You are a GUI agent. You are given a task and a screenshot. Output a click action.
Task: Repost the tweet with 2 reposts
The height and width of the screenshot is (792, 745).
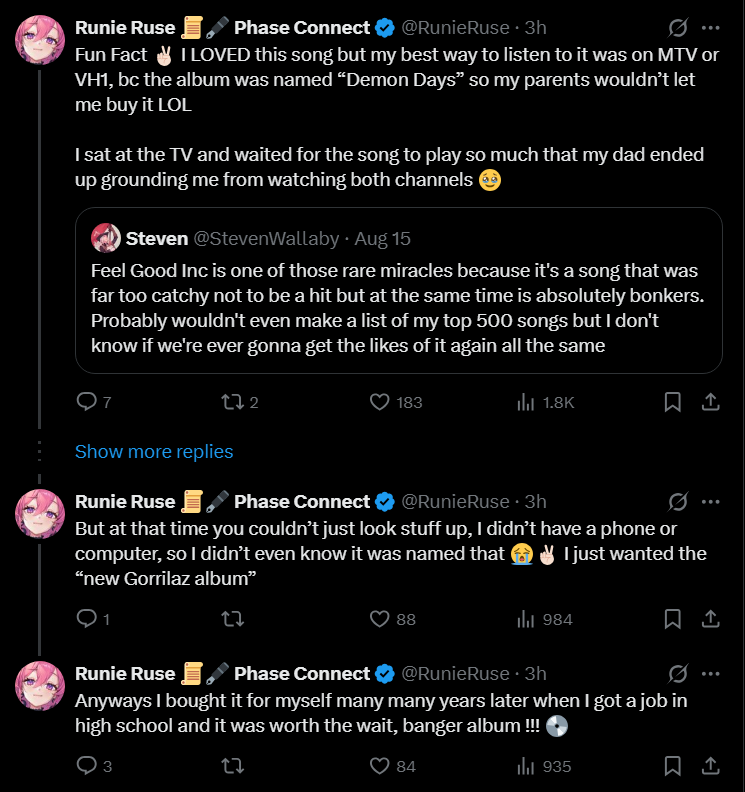(x=231, y=402)
